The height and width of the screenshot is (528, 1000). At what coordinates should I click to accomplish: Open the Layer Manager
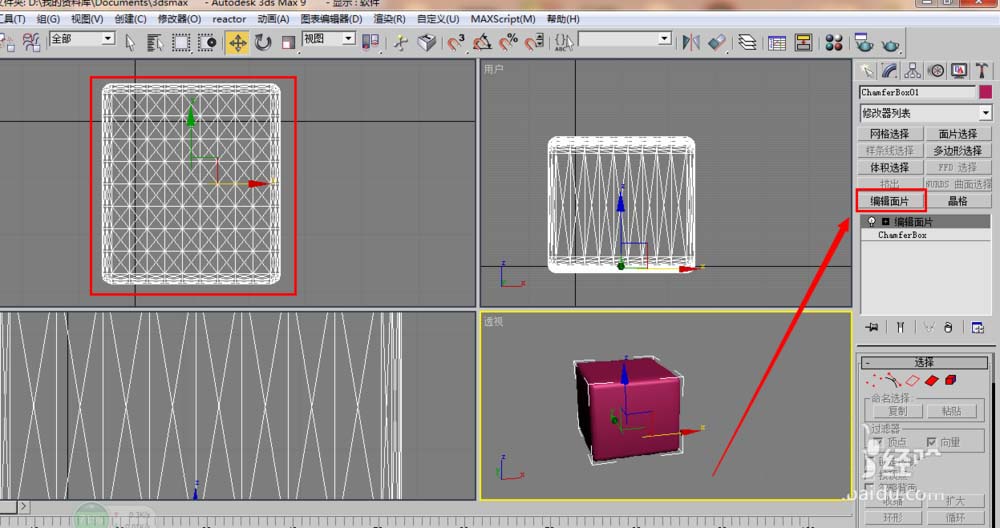[747, 42]
